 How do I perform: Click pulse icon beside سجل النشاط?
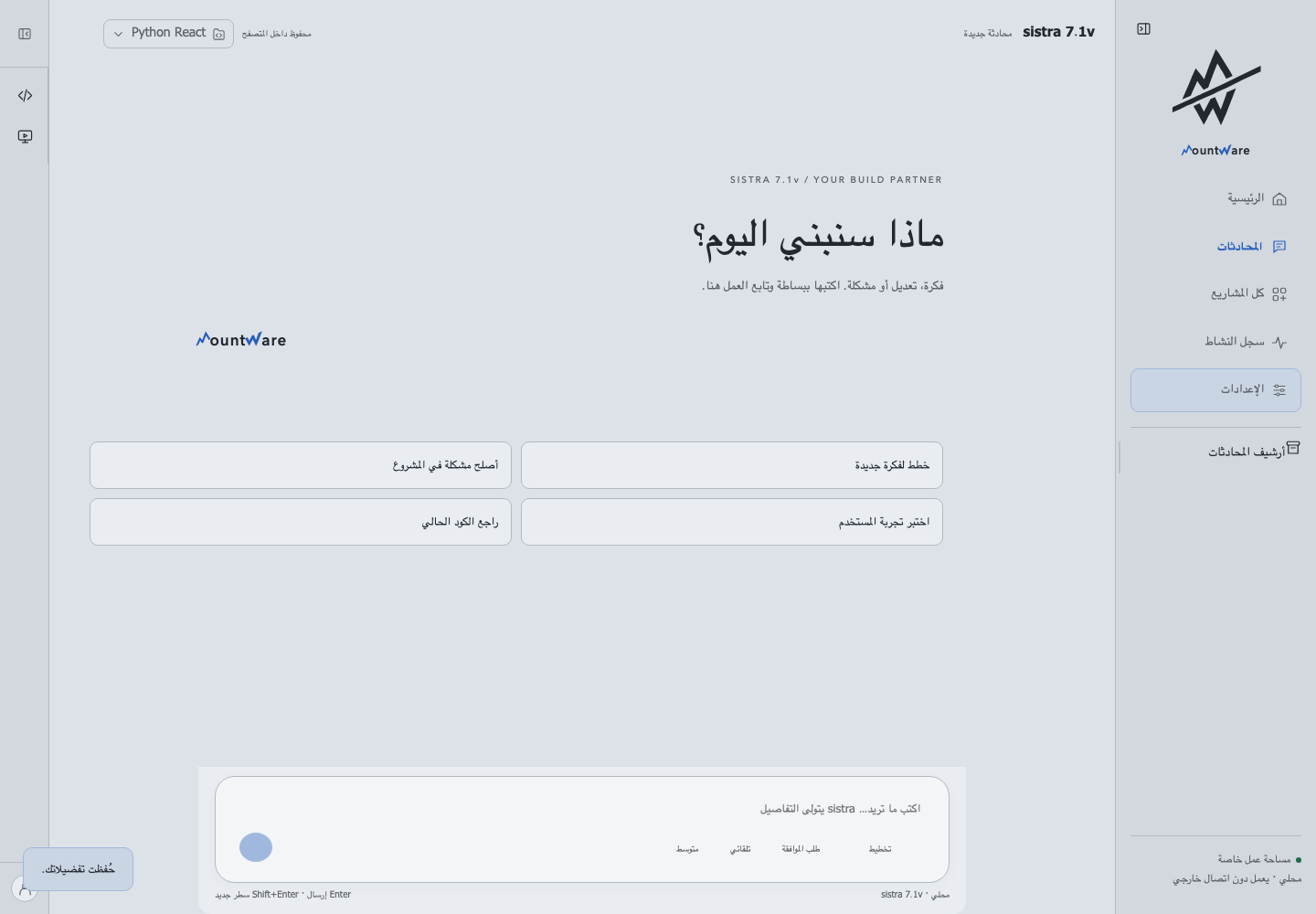(1279, 342)
